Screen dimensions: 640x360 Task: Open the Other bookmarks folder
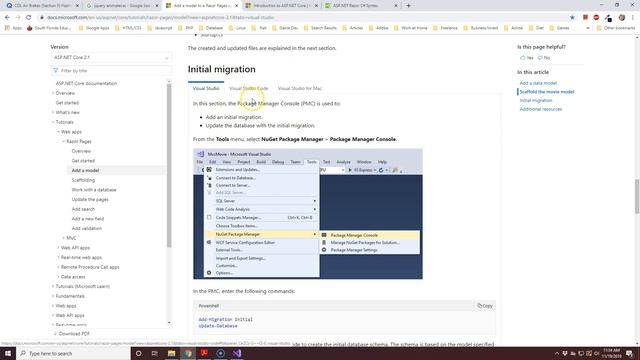pyautogui.click(x=616, y=28)
